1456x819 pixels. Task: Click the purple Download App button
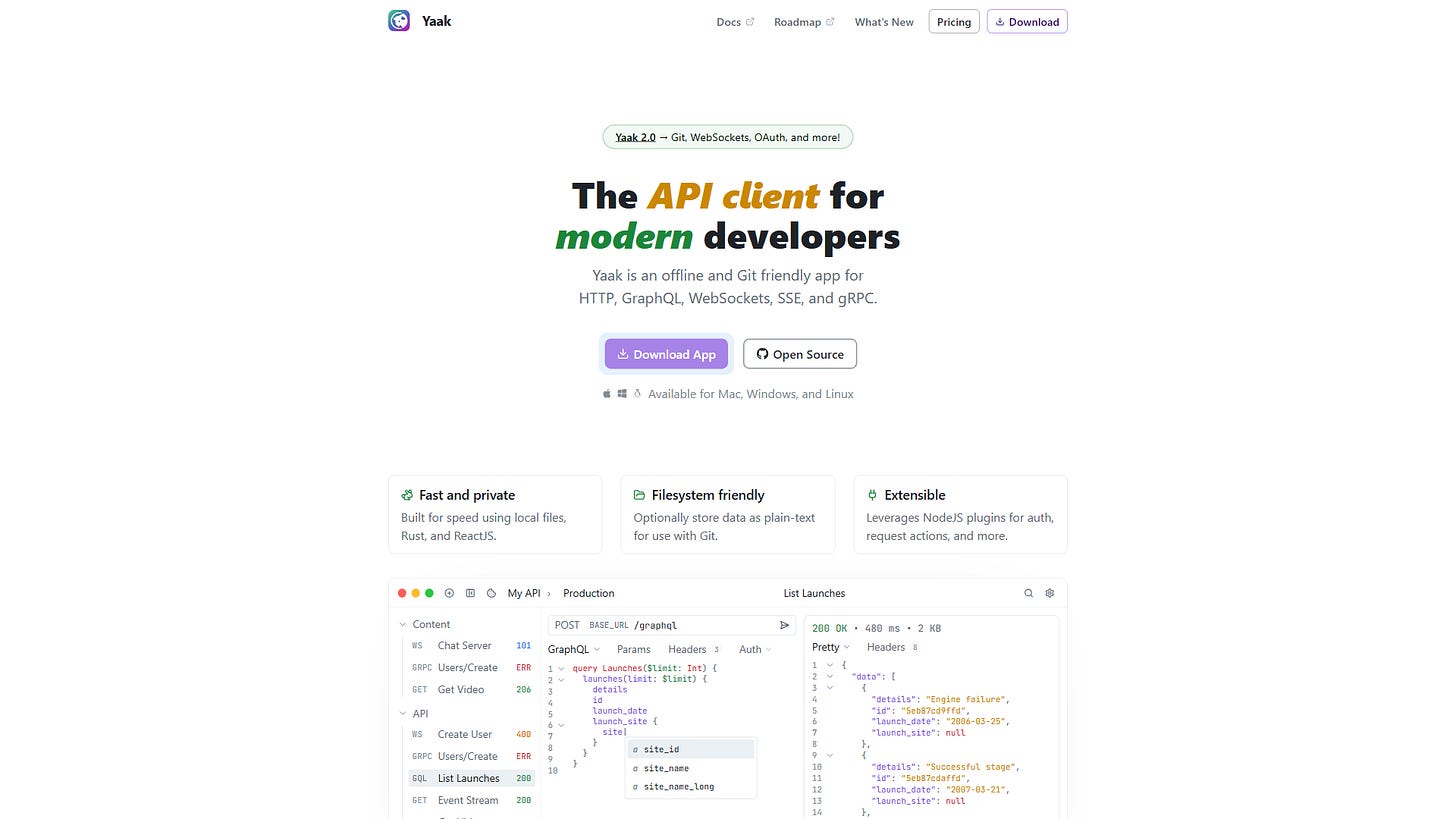pyautogui.click(x=666, y=354)
